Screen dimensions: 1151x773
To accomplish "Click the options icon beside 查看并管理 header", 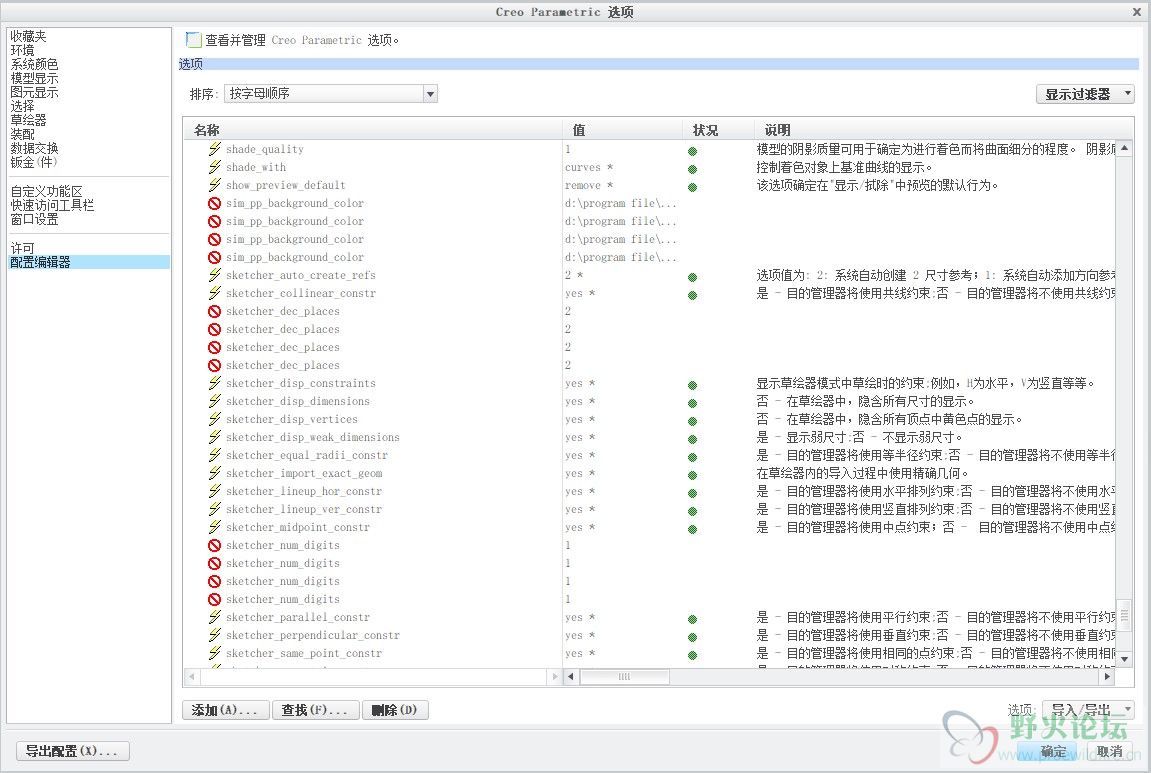I will [194, 40].
